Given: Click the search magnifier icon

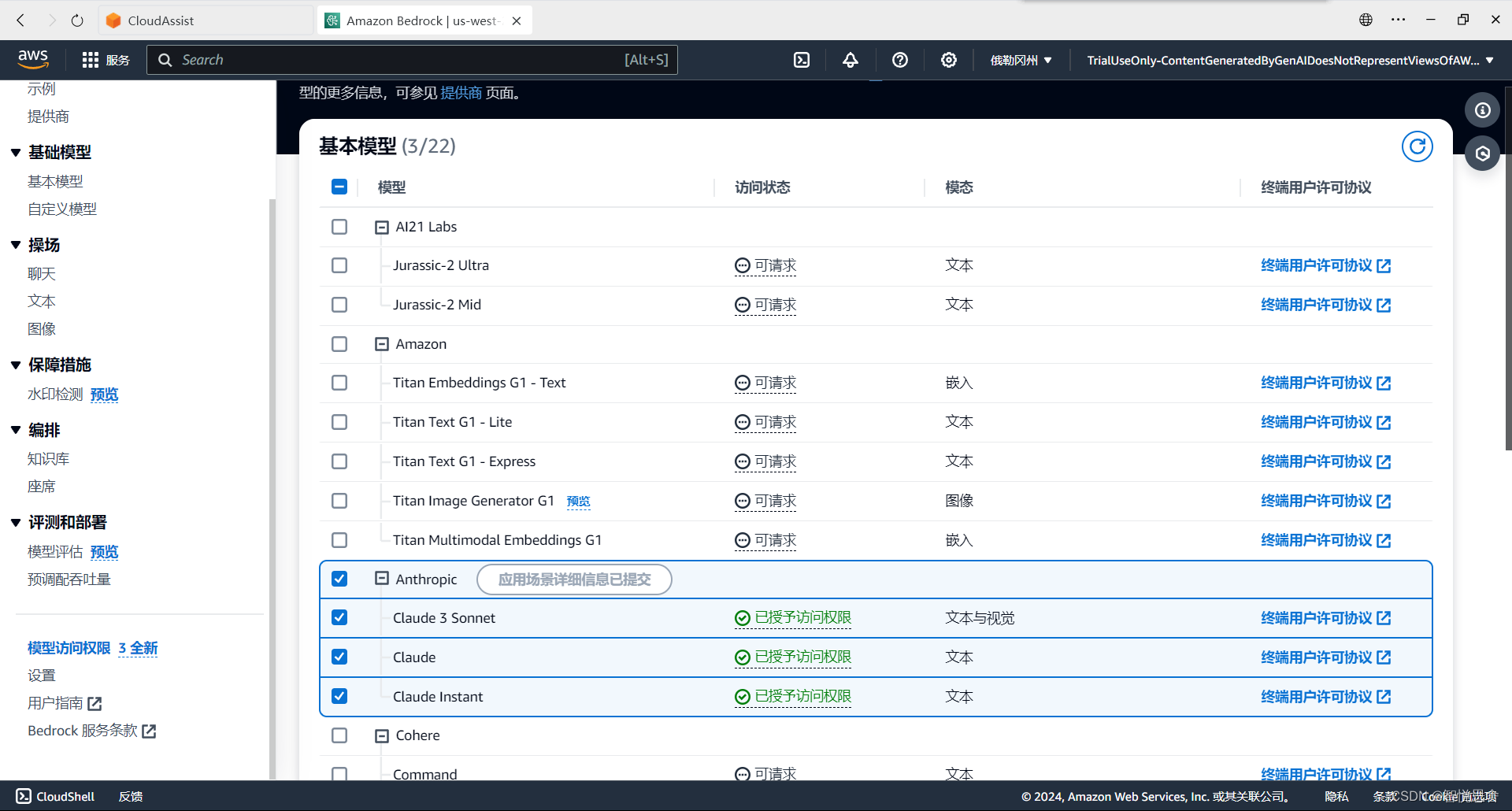Looking at the screenshot, I should (165, 60).
